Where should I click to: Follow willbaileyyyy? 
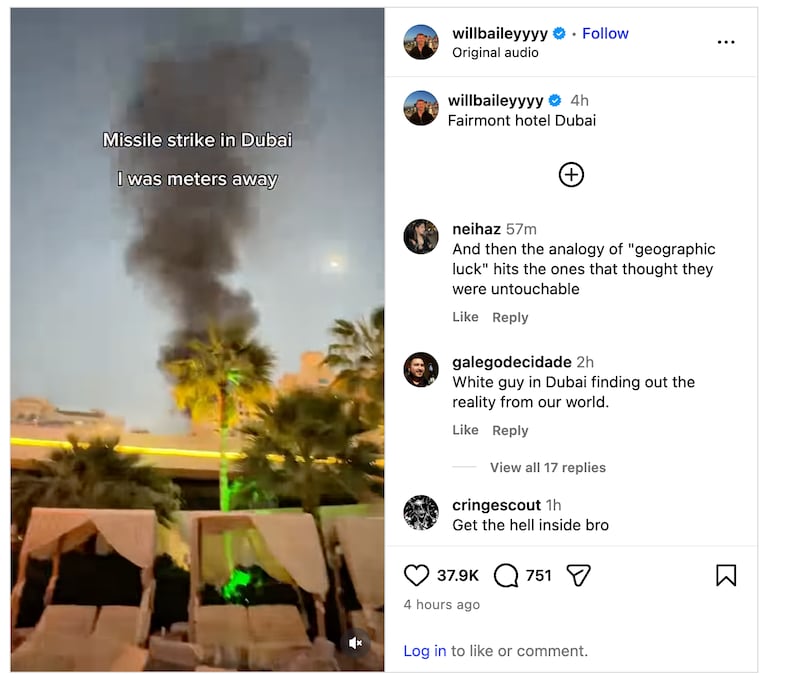point(605,33)
